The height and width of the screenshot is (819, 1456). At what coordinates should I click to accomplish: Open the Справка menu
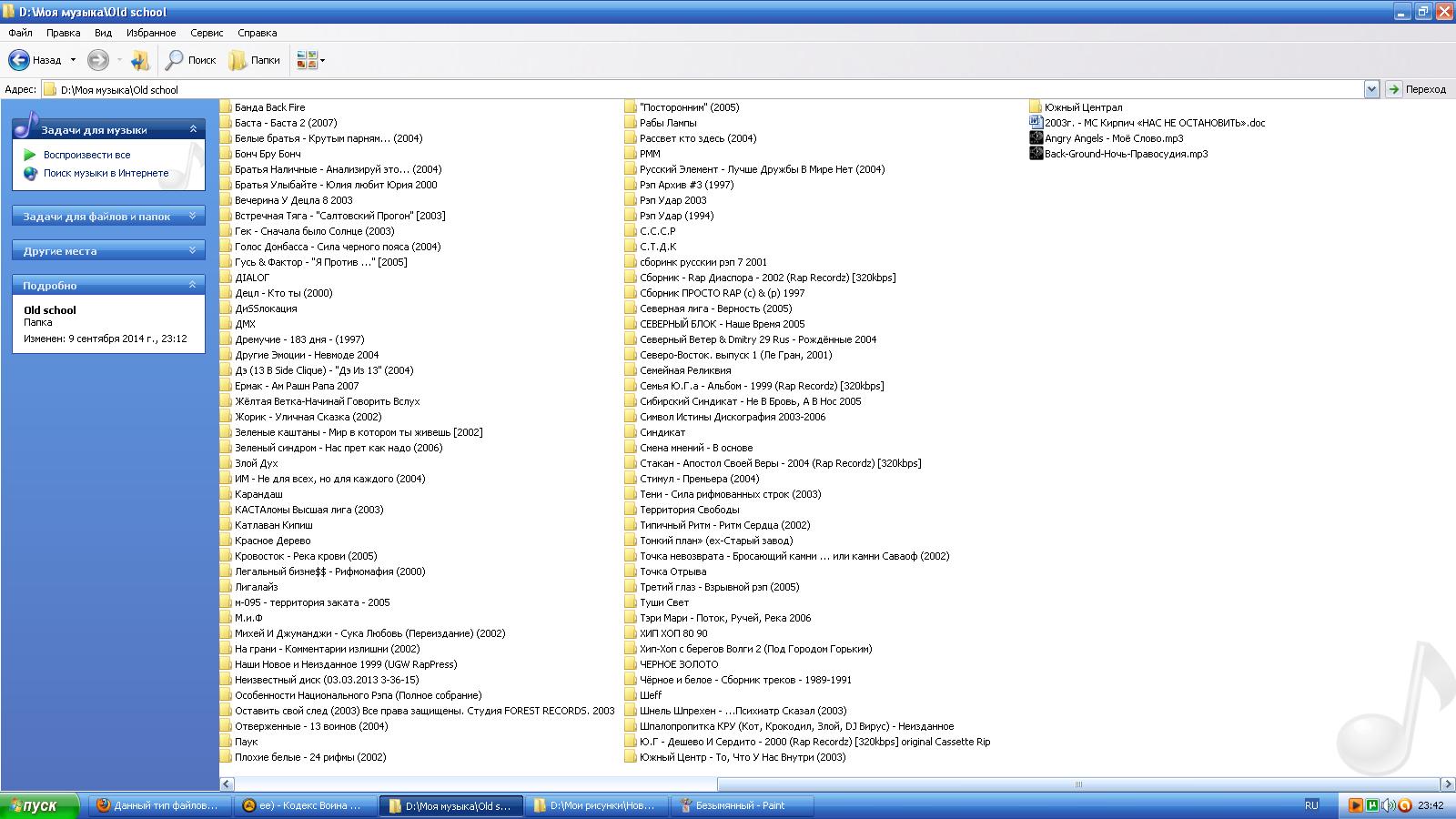coord(258,33)
